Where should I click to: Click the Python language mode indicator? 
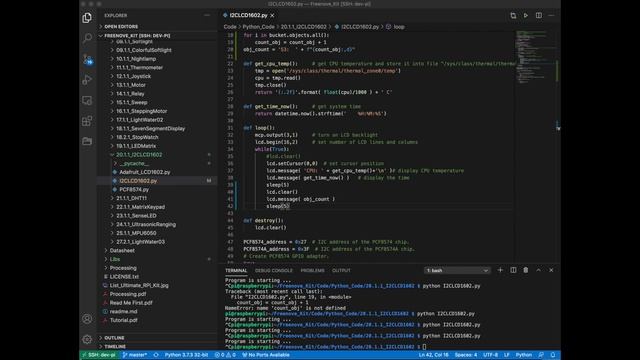(524, 355)
